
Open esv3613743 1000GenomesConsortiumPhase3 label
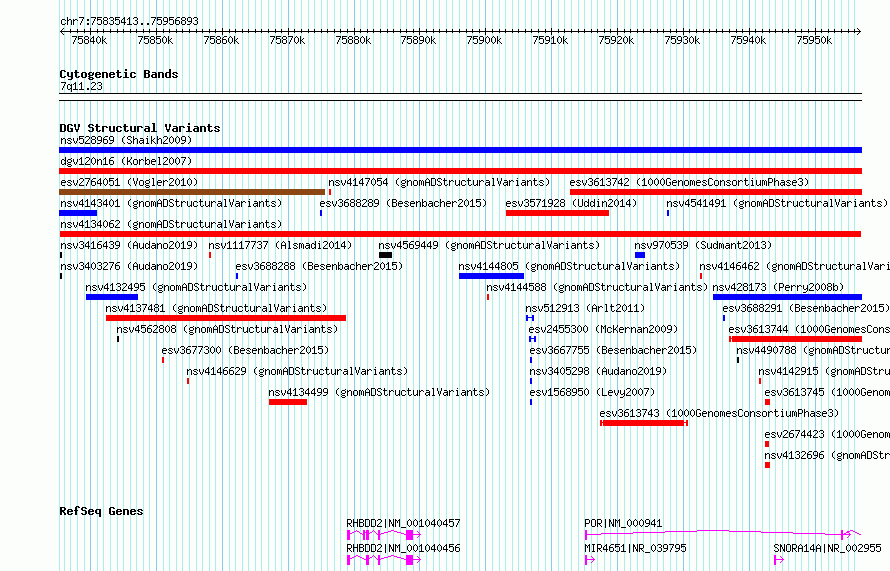(719, 413)
